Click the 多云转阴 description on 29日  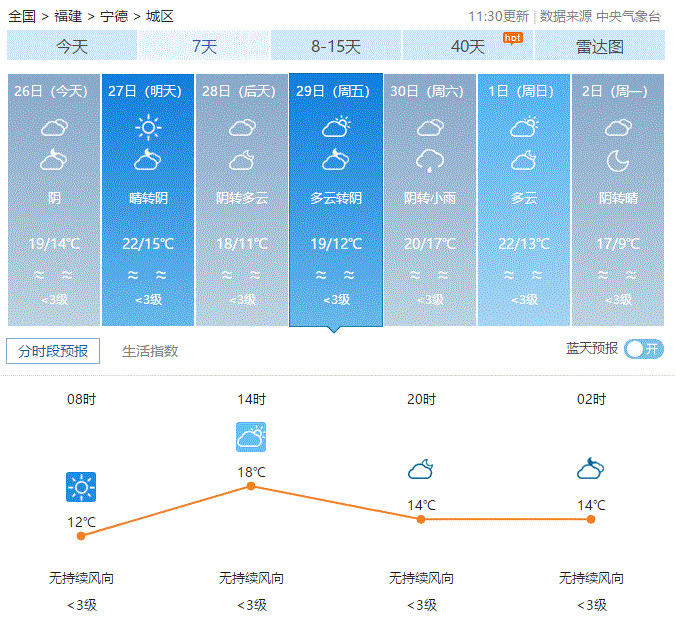(x=336, y=198)
